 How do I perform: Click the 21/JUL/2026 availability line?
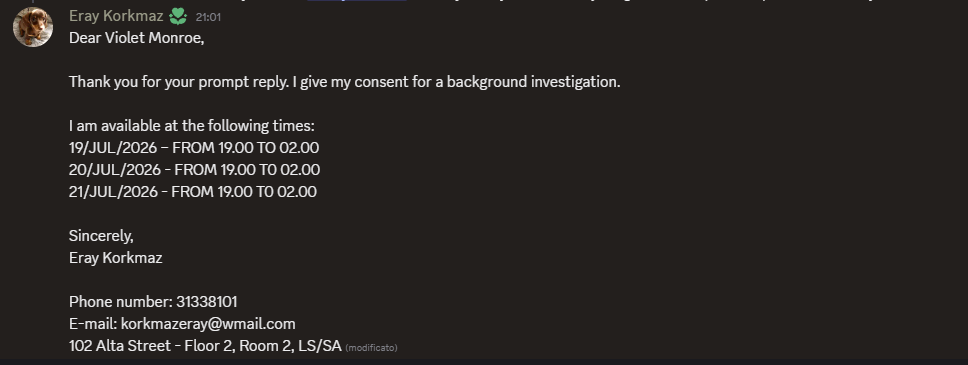(x=193, y=191)
